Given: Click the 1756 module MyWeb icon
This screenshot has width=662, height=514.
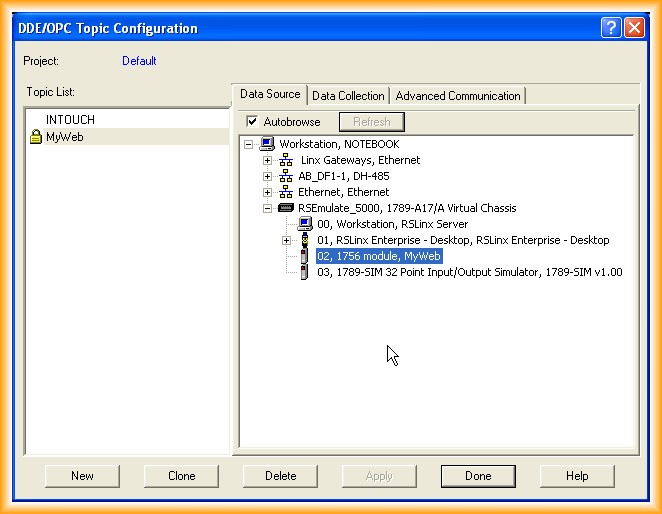Looking at the screenshot, I should (x=305, y=256).
